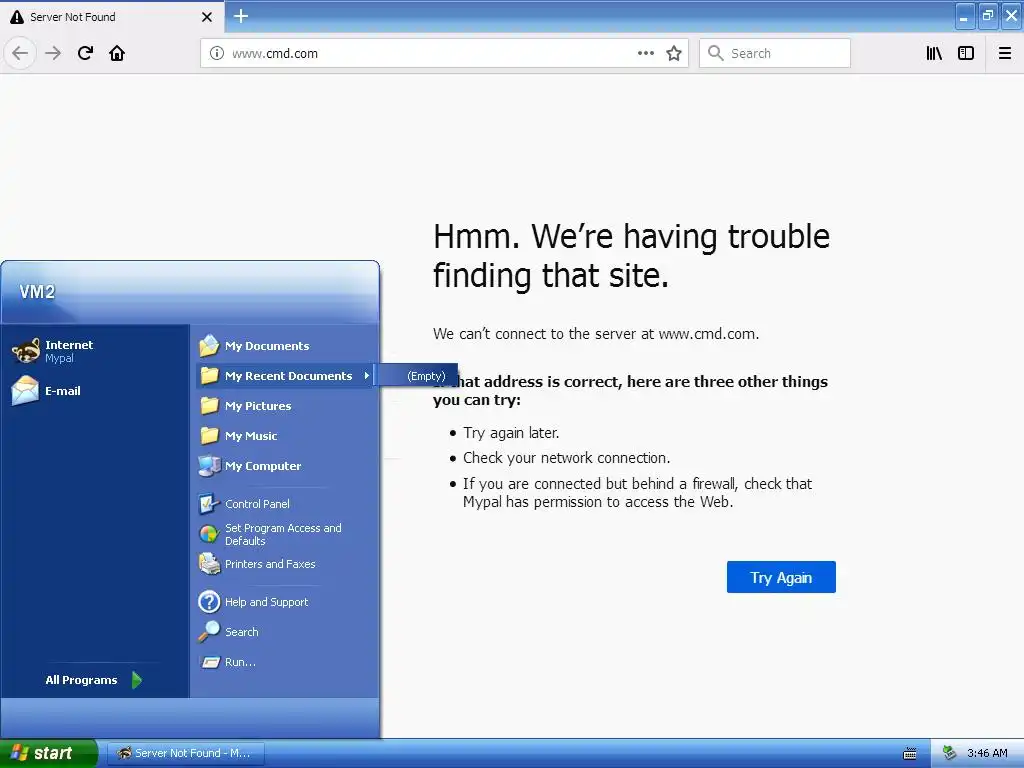Click the My Music folder icon

(209, 436)
